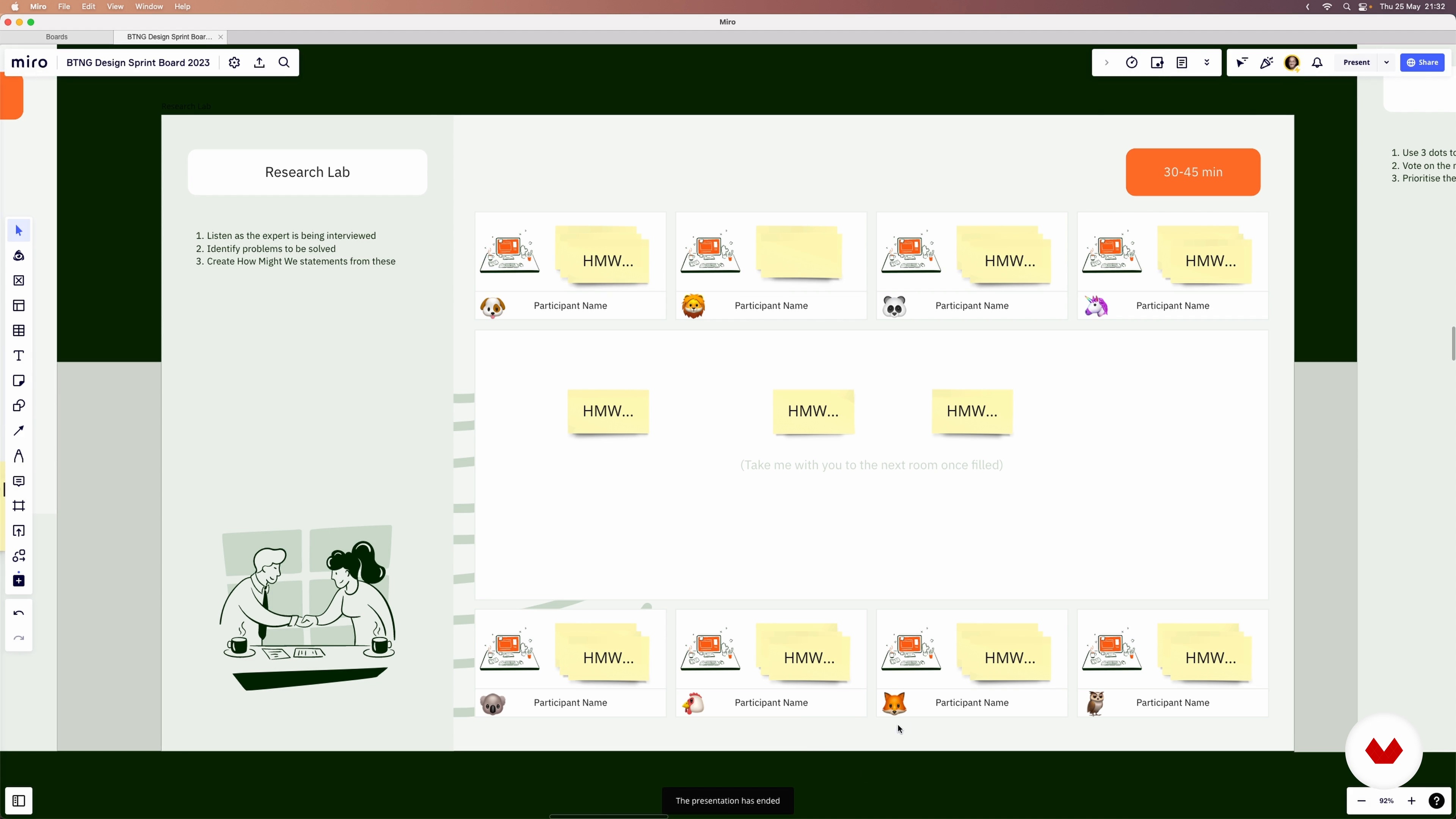Click the Share button
Viewport: 1456px width, 819px height.
[1422, 63]
